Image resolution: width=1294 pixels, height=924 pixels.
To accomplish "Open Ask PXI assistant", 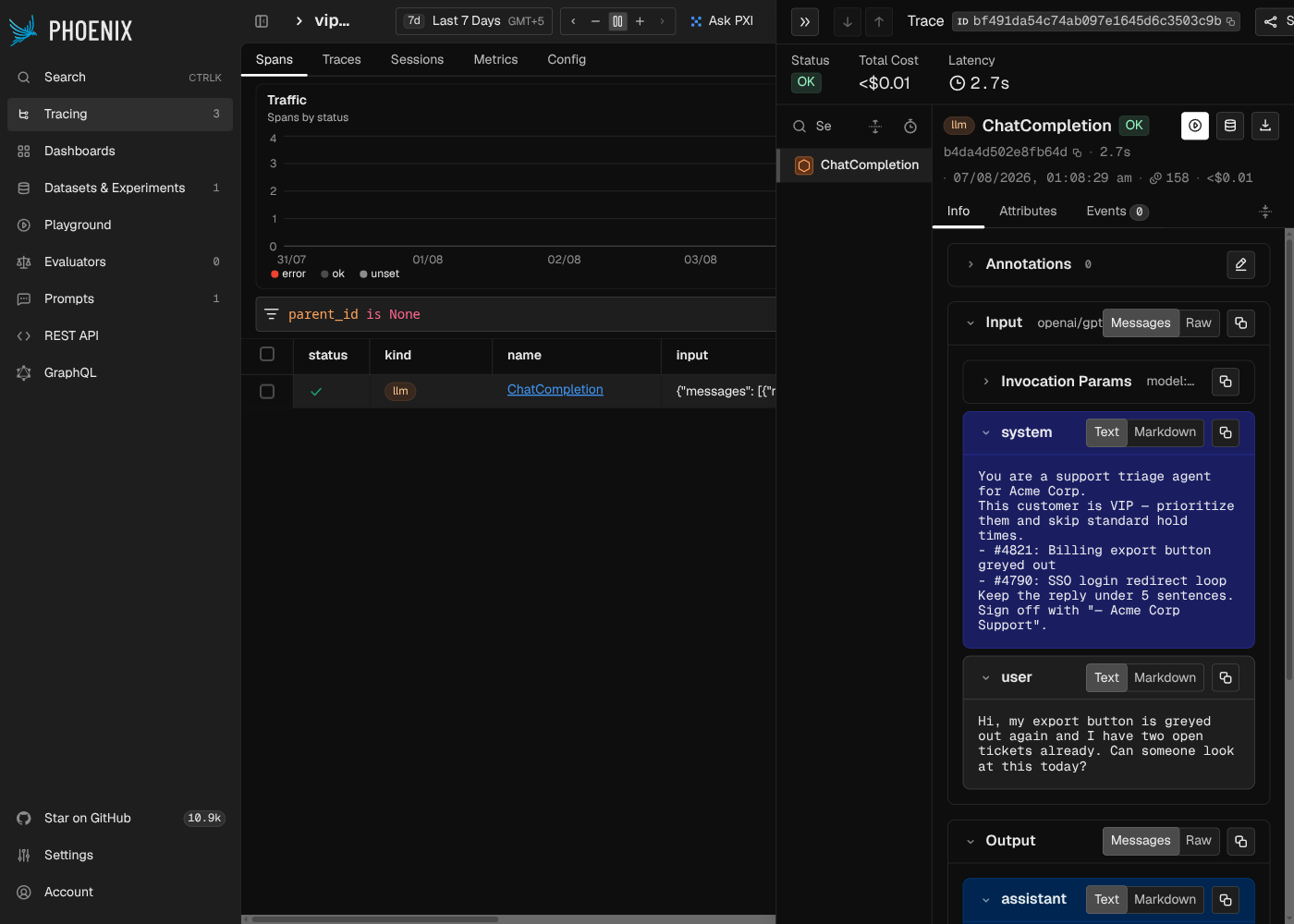I will (x=722, y=20).
